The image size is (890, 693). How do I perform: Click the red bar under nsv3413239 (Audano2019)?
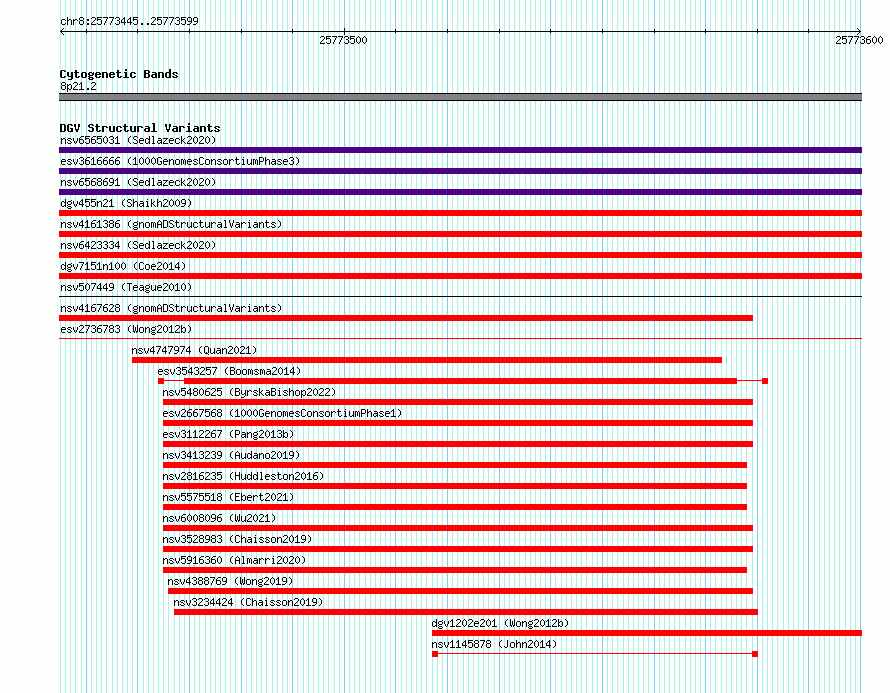pyautogui.click(x=455, y=465)
